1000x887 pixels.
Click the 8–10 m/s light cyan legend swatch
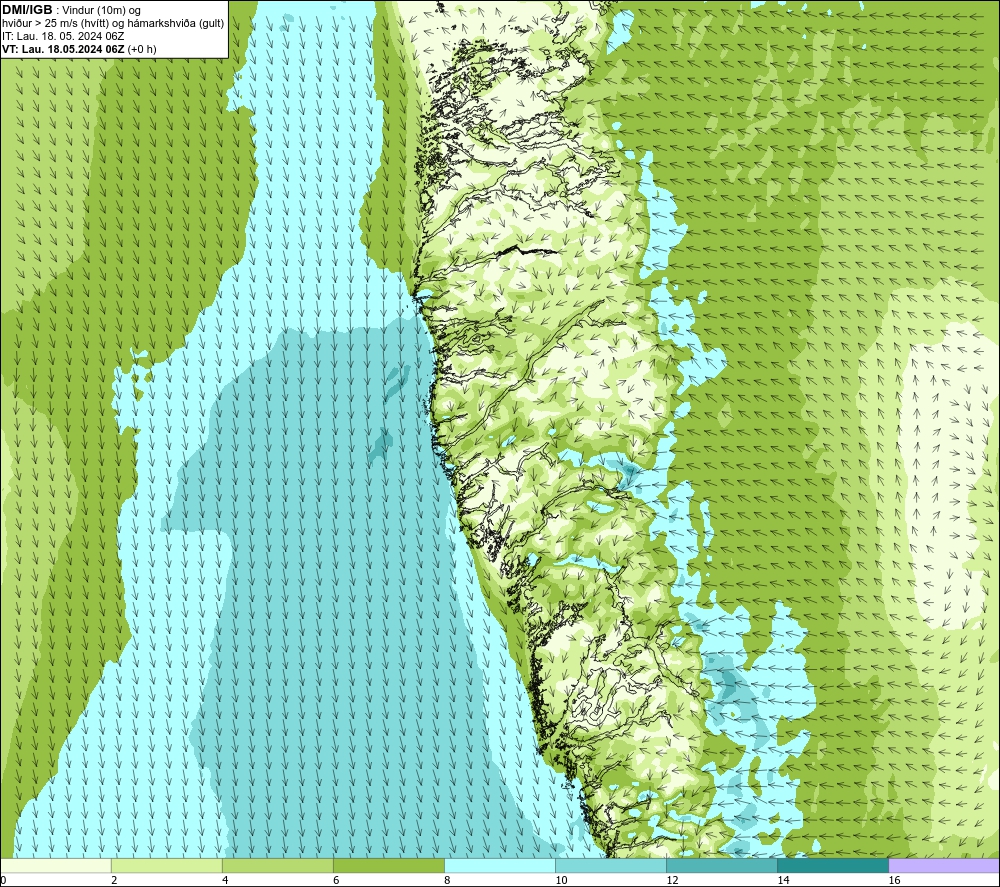click(500, 866)
